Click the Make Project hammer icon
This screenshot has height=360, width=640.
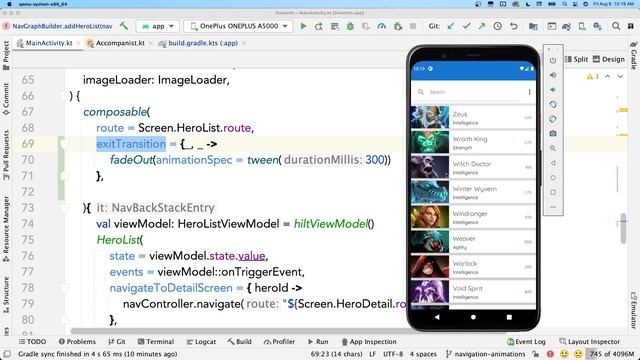(124, 26)
